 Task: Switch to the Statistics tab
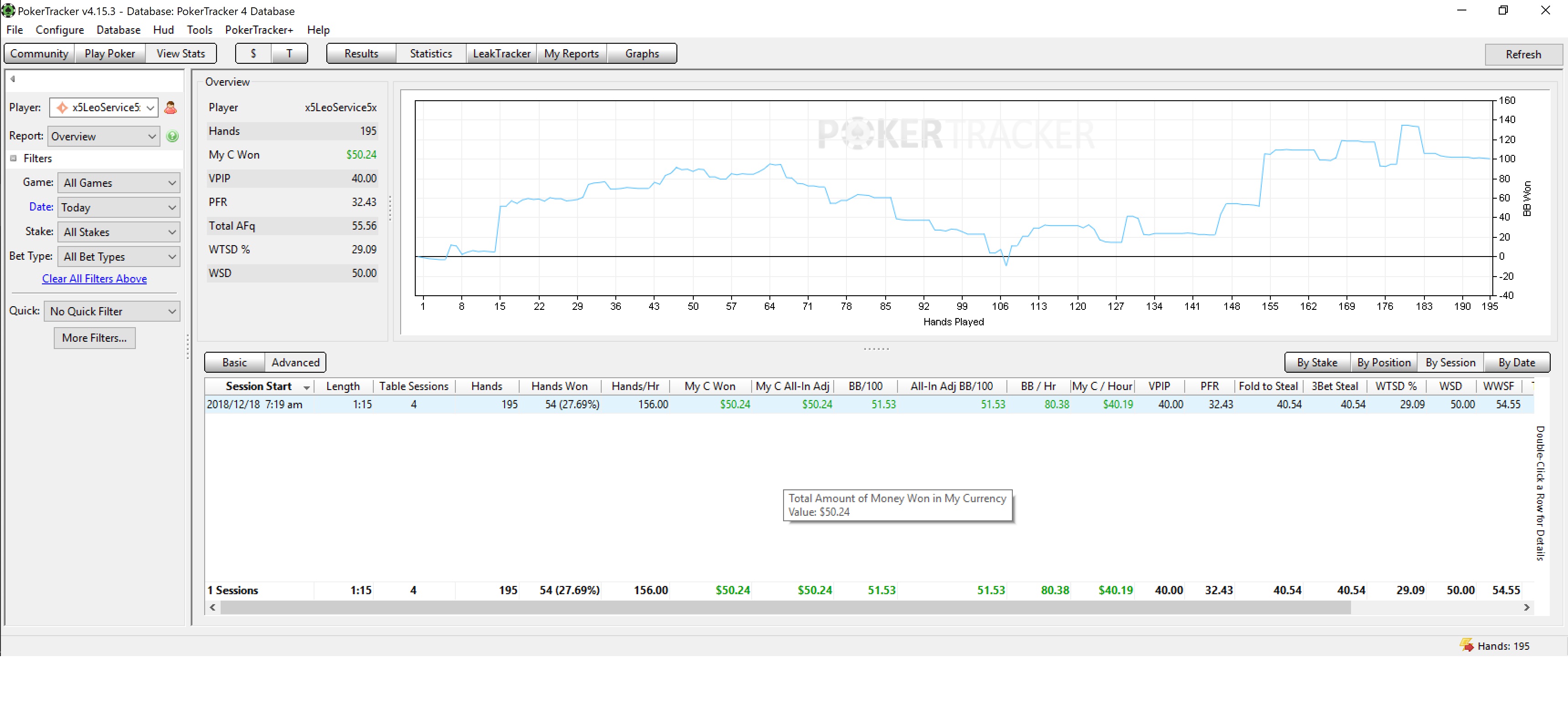click(431, 54)
